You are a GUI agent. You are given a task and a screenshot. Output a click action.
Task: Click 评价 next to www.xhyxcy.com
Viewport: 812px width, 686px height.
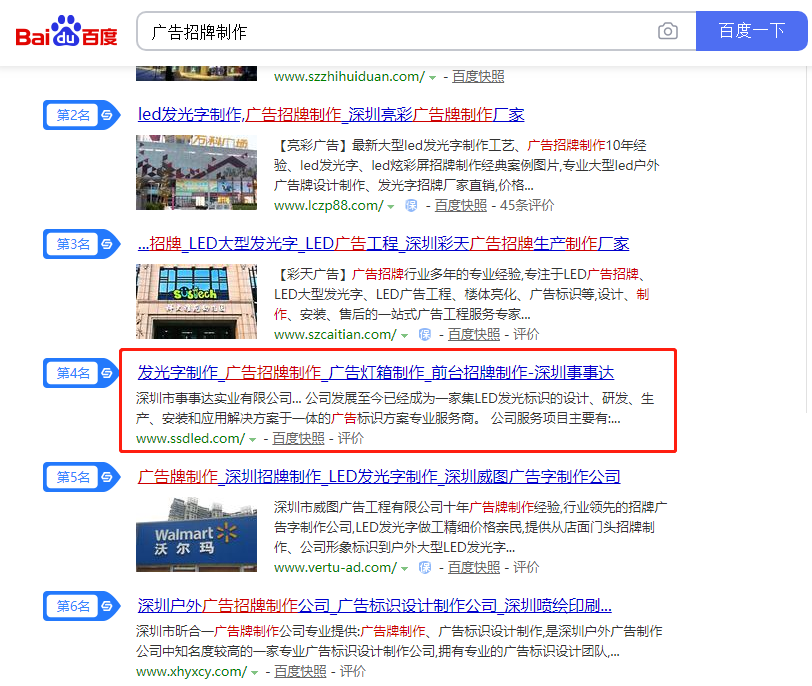[x=353, y=672]
